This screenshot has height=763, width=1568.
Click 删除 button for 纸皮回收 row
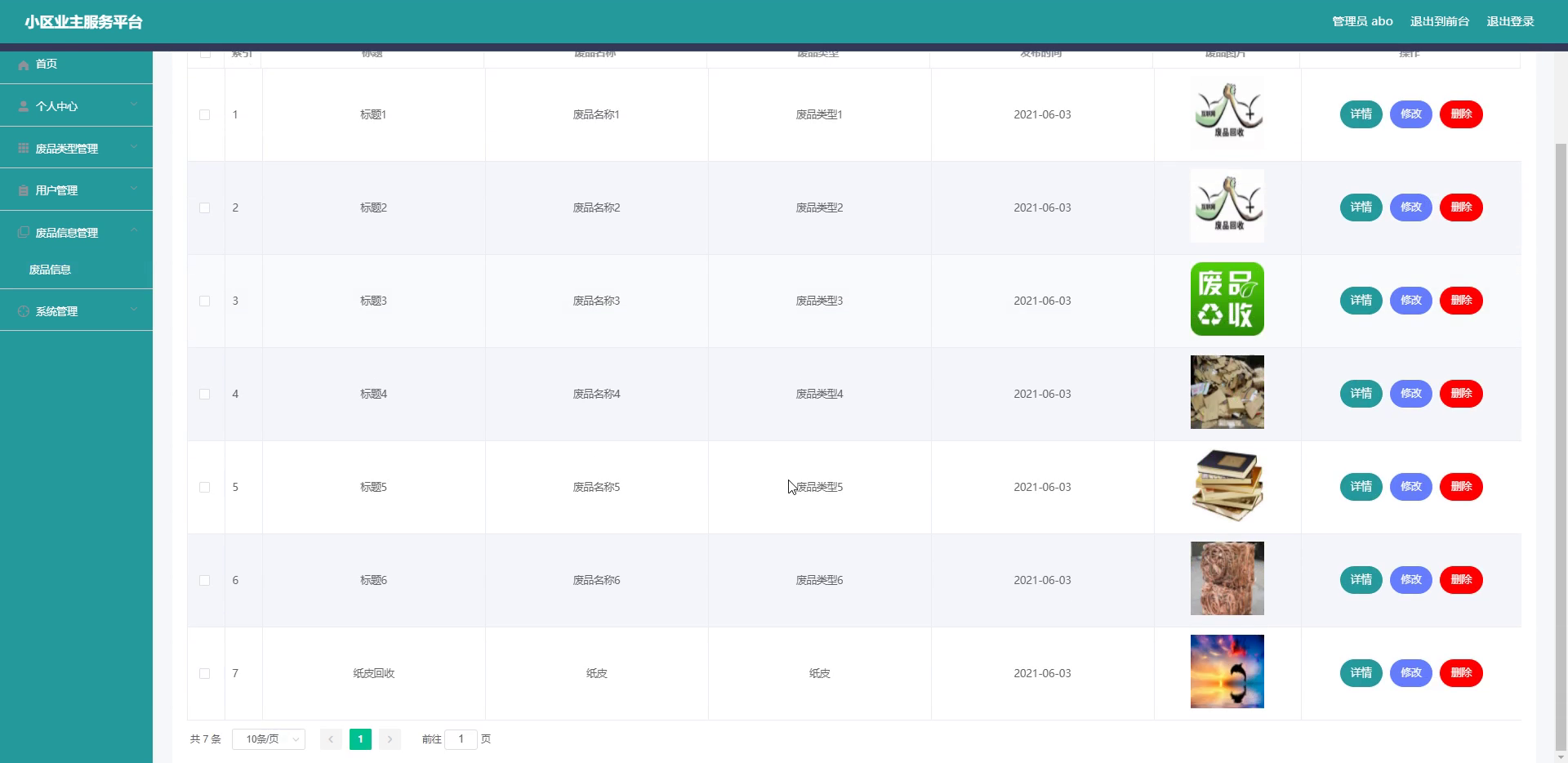click(1461, 673)
